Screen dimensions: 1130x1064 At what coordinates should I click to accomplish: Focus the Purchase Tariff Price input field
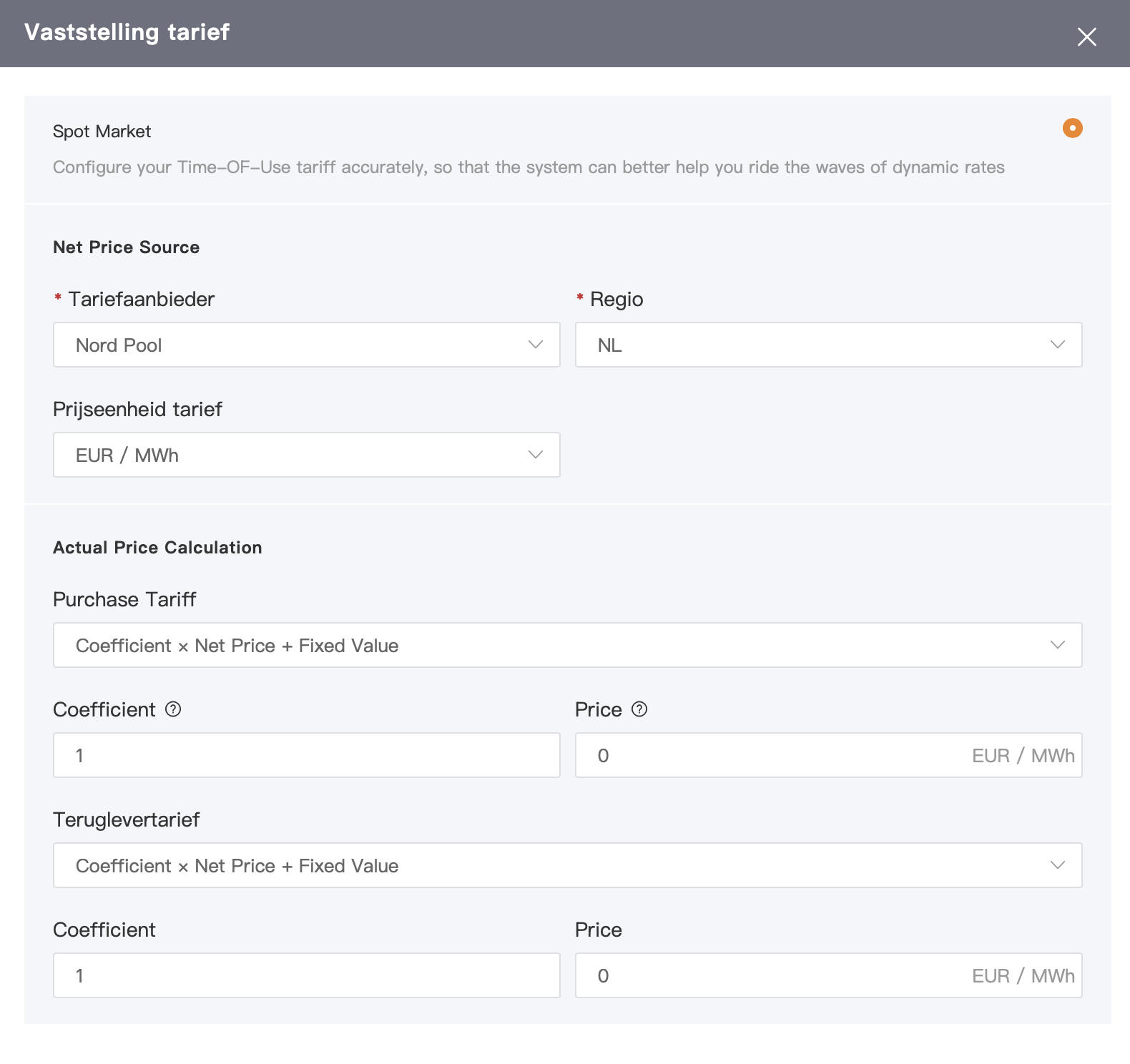(772, 755)
